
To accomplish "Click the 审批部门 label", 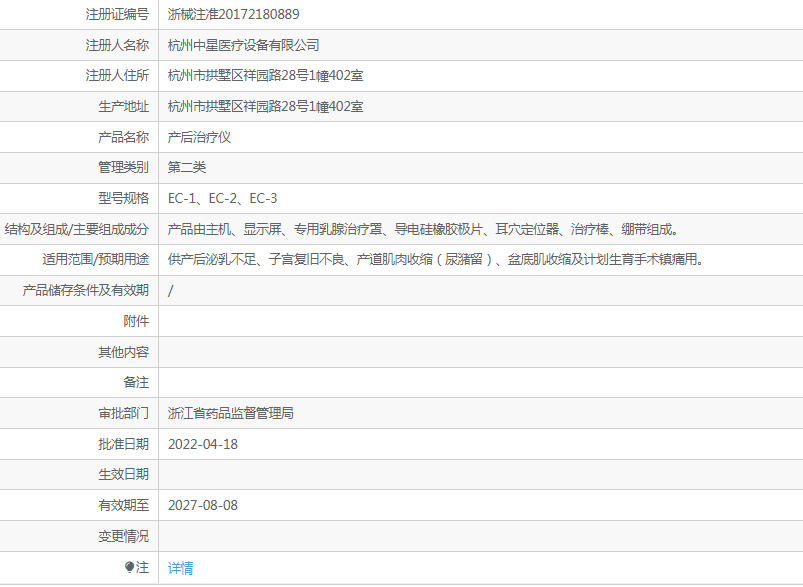I will tap(123, 413).
